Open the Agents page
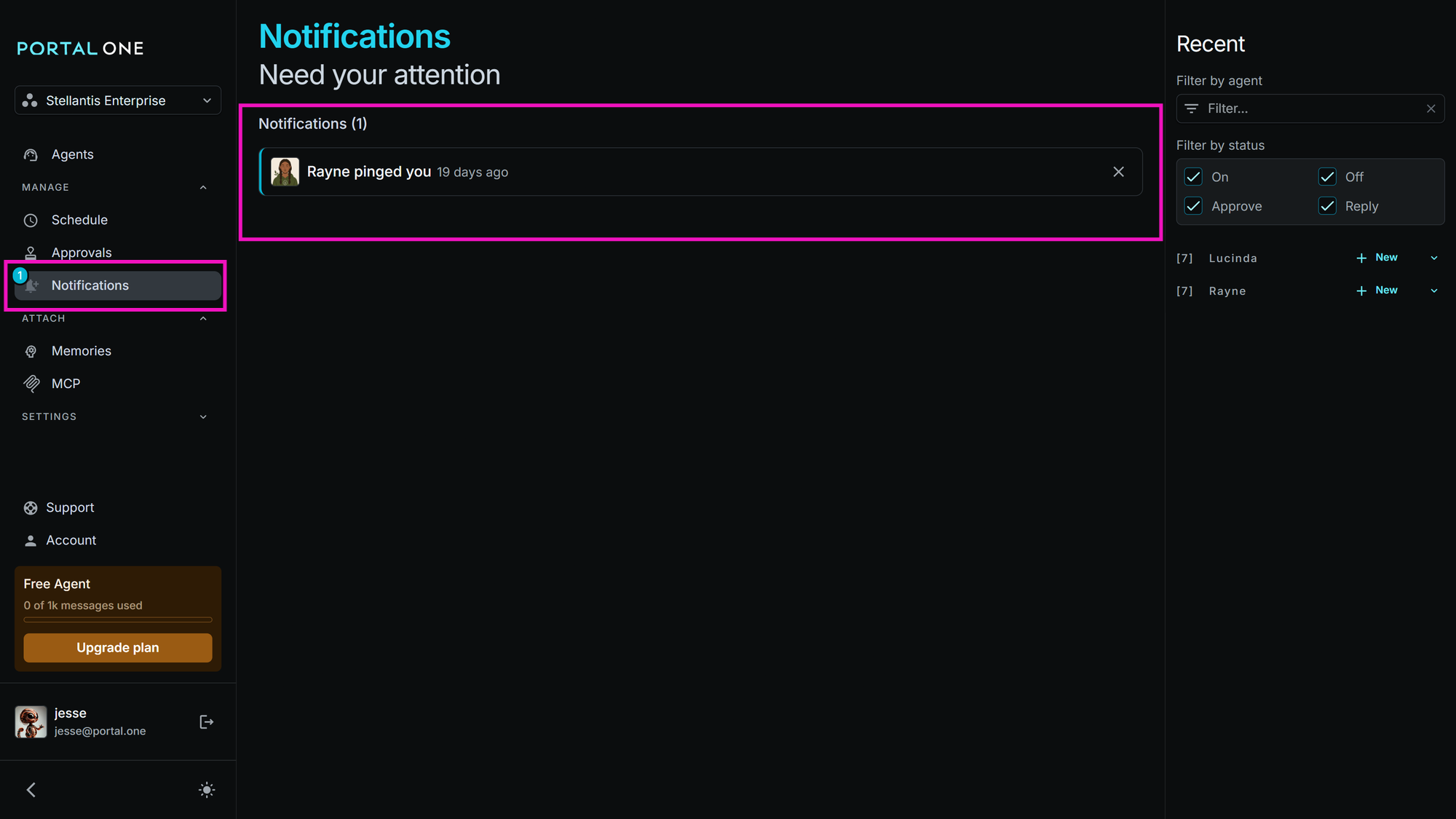 [72, 154]
